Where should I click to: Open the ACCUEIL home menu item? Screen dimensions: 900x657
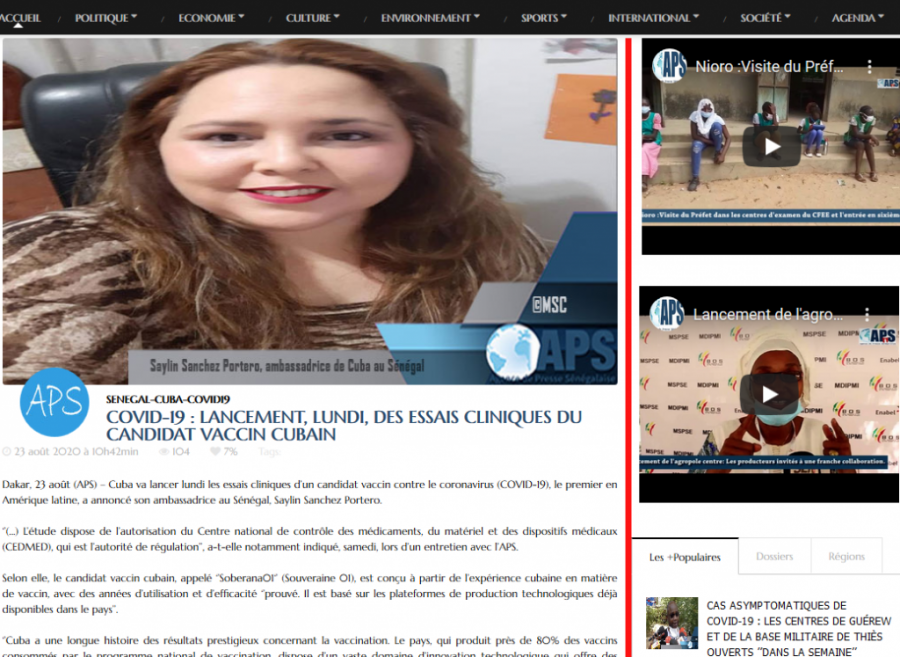pos(20,18)
